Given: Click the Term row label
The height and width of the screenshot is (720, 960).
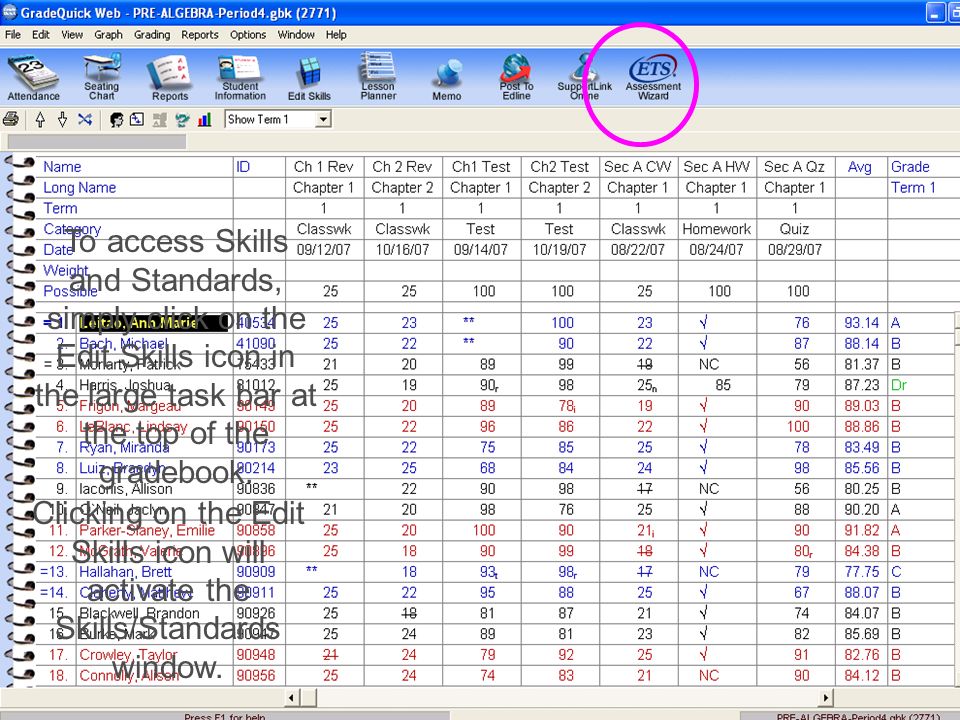Looking at the screenshot, I should coord(60,208).
